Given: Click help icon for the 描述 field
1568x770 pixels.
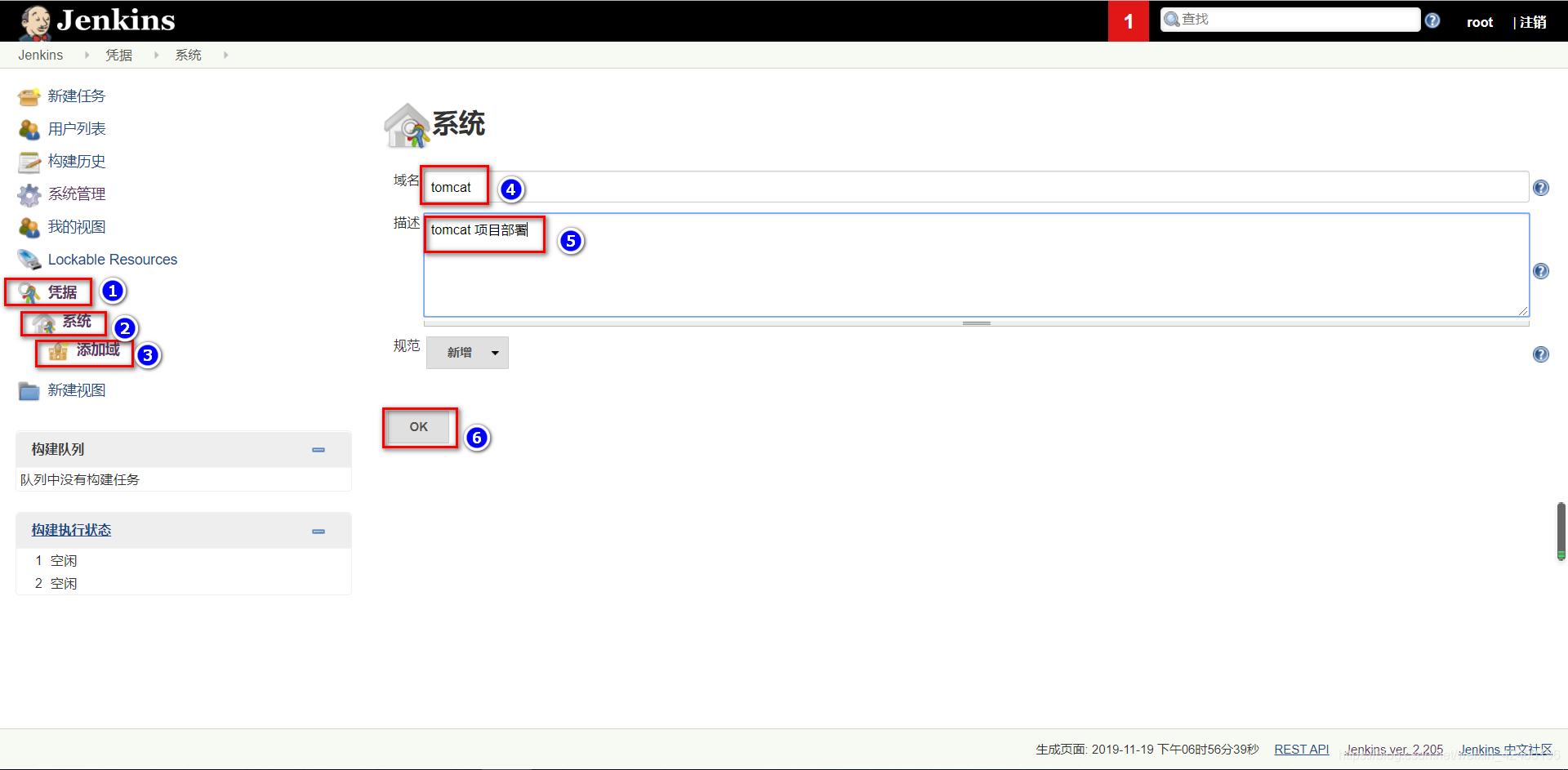Looking at the screenshot, I should point(1541,271).
